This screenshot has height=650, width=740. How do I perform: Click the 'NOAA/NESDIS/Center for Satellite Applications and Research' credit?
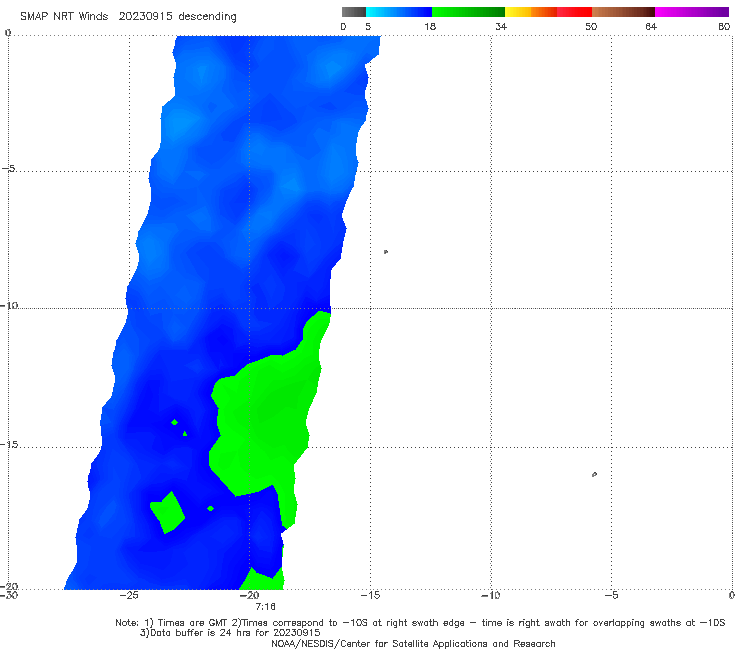tap(413, 643)
